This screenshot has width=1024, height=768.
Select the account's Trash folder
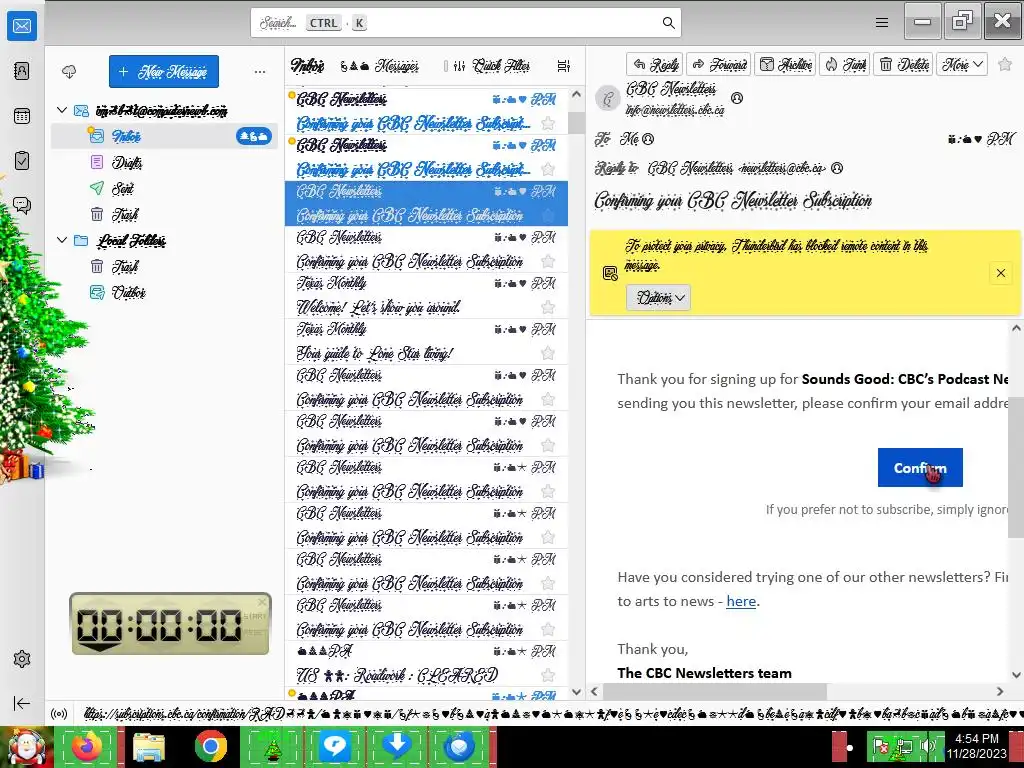tap(165, 214)
